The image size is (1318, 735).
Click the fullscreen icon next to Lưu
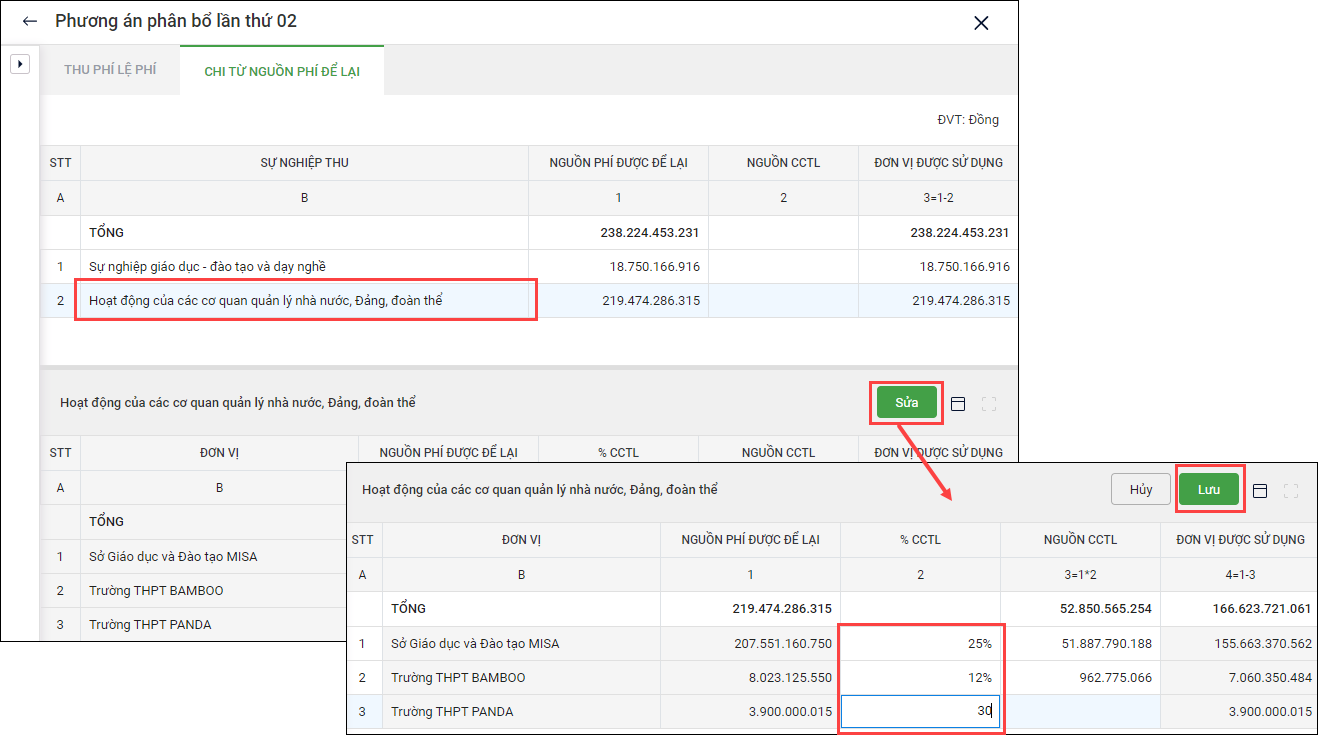(x=1291, y=491)
